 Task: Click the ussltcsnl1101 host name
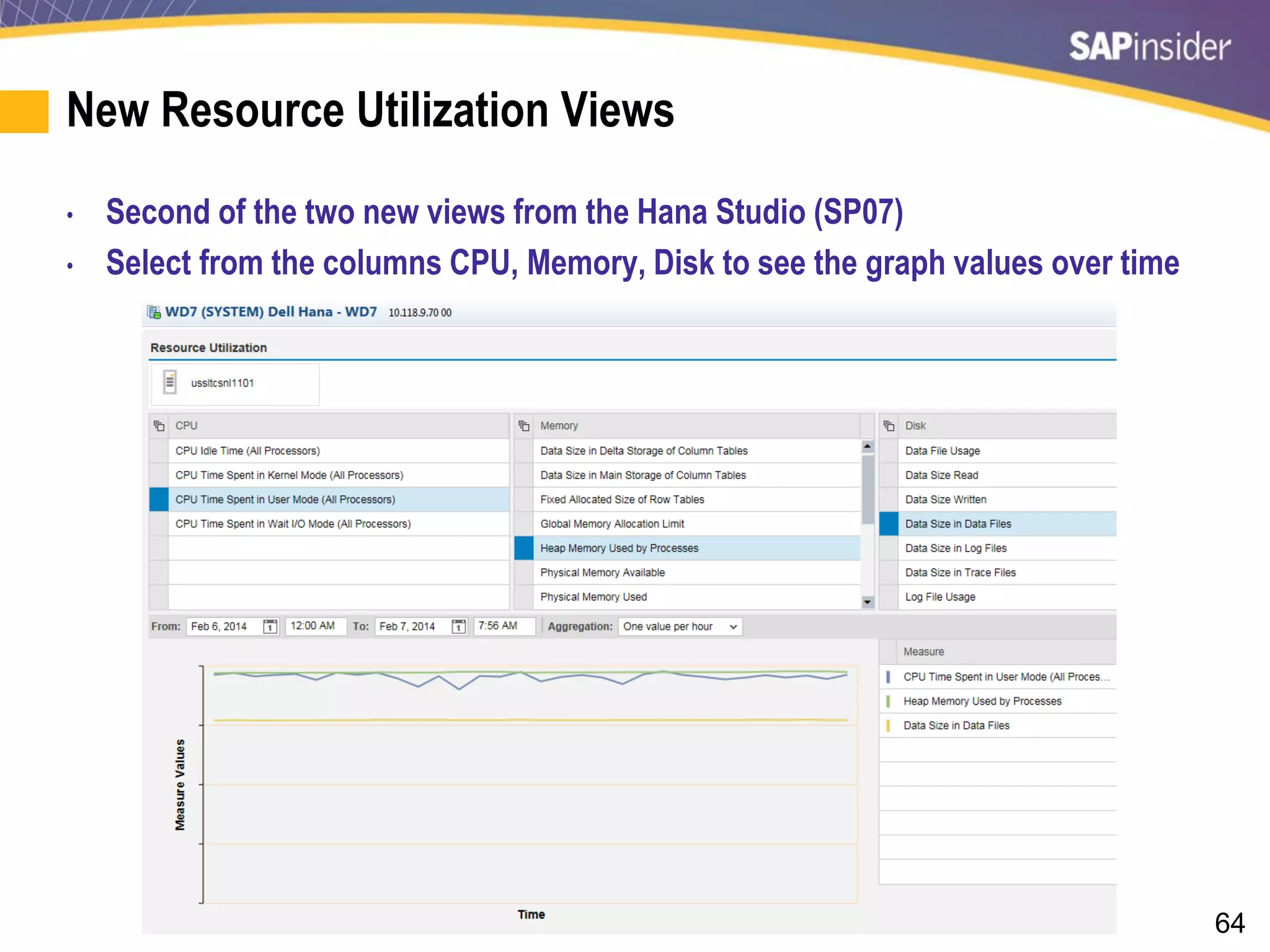click(223, 383)
